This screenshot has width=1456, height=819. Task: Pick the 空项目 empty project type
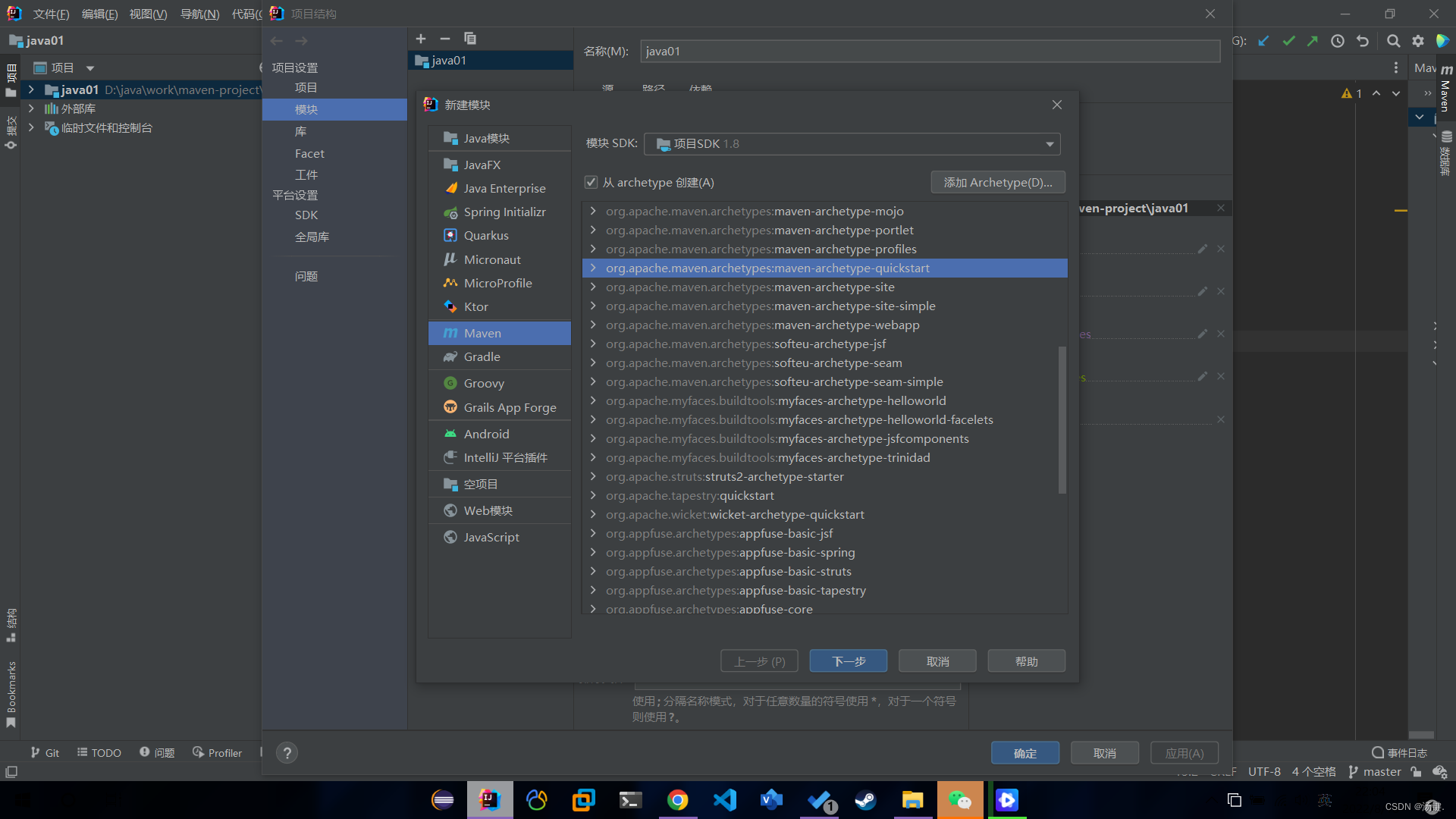pyautogui.click(x=499, y=484)
